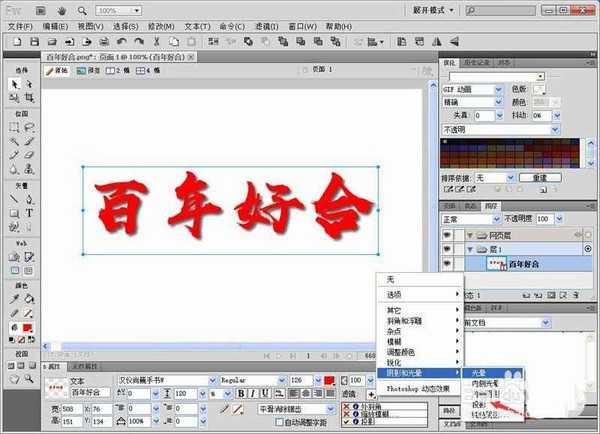600x434 pixels.
Task: Expand the GIF 动画 export format dropdown
Action: coord(499,89)
